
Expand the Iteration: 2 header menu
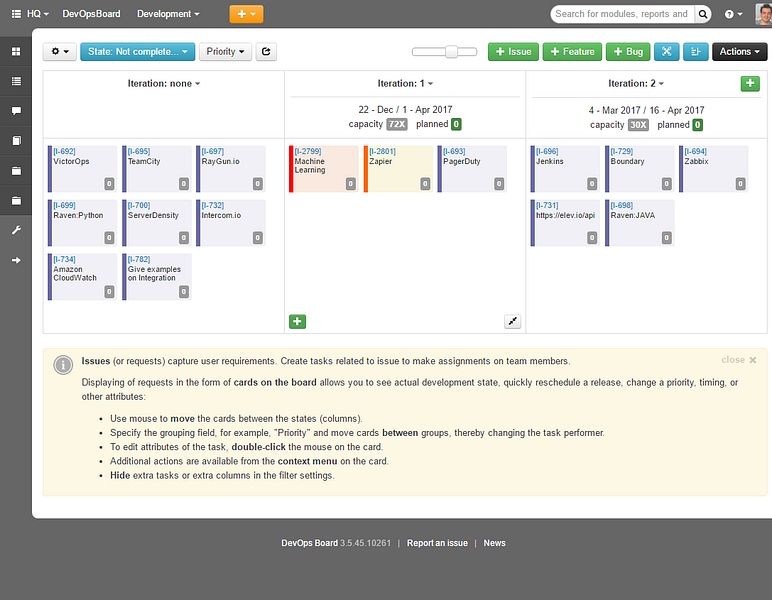tap(636, 84)
